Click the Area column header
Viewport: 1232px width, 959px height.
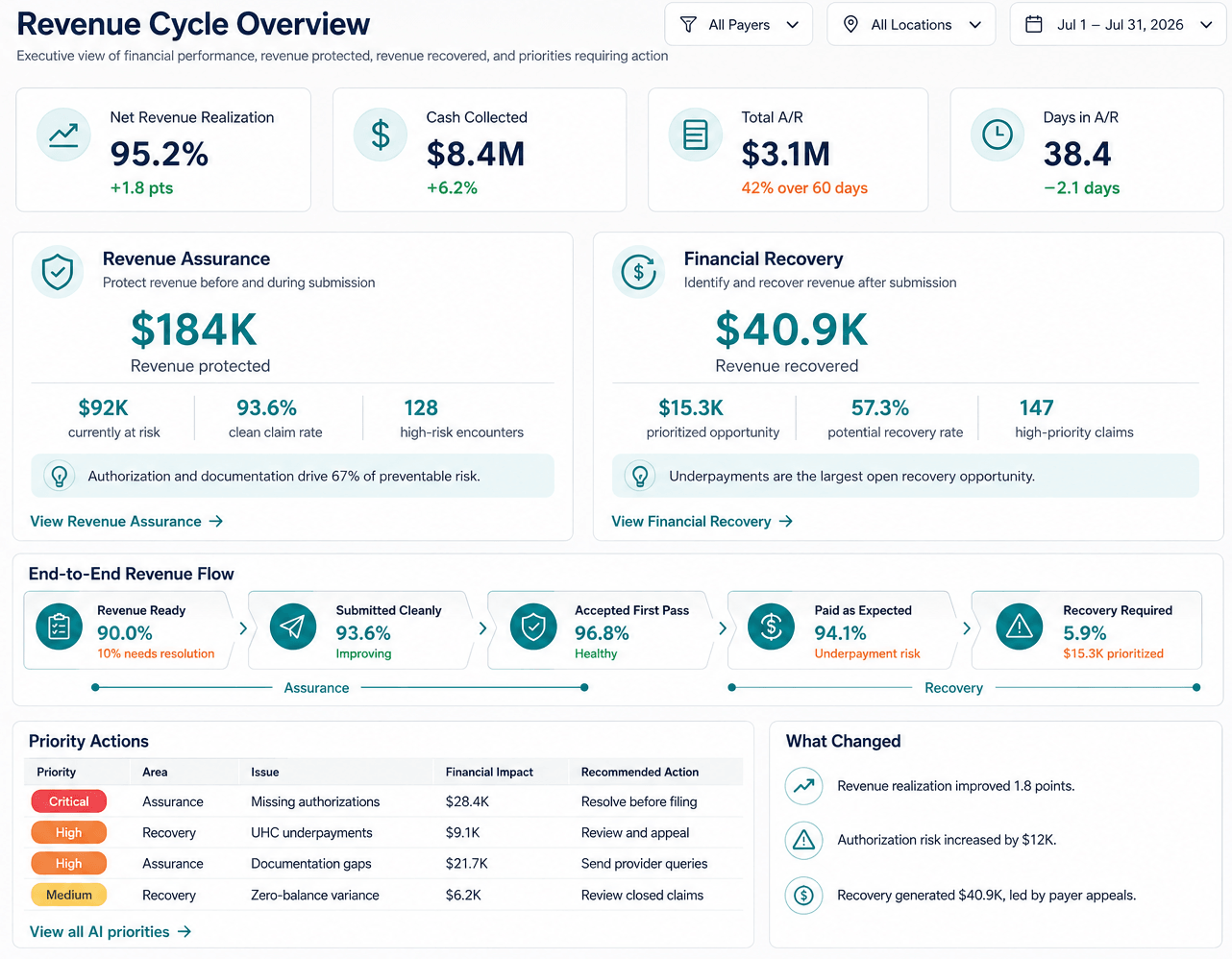pos(155,772)
